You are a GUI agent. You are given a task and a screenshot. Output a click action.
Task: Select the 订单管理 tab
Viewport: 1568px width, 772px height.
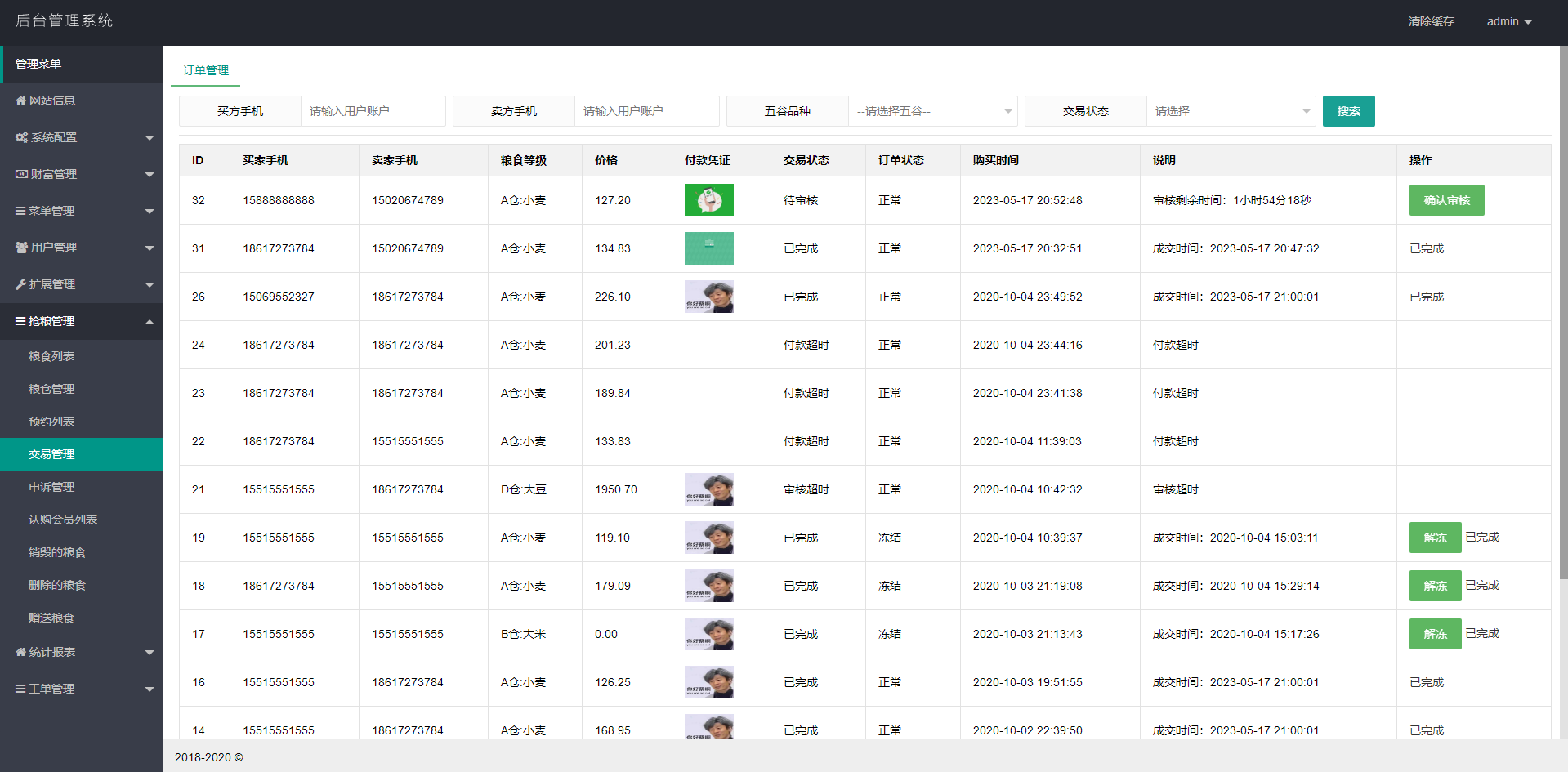pos(206,70)
